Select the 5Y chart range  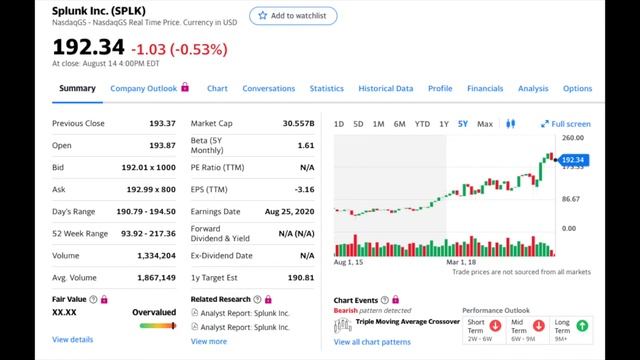pos(462,124)
